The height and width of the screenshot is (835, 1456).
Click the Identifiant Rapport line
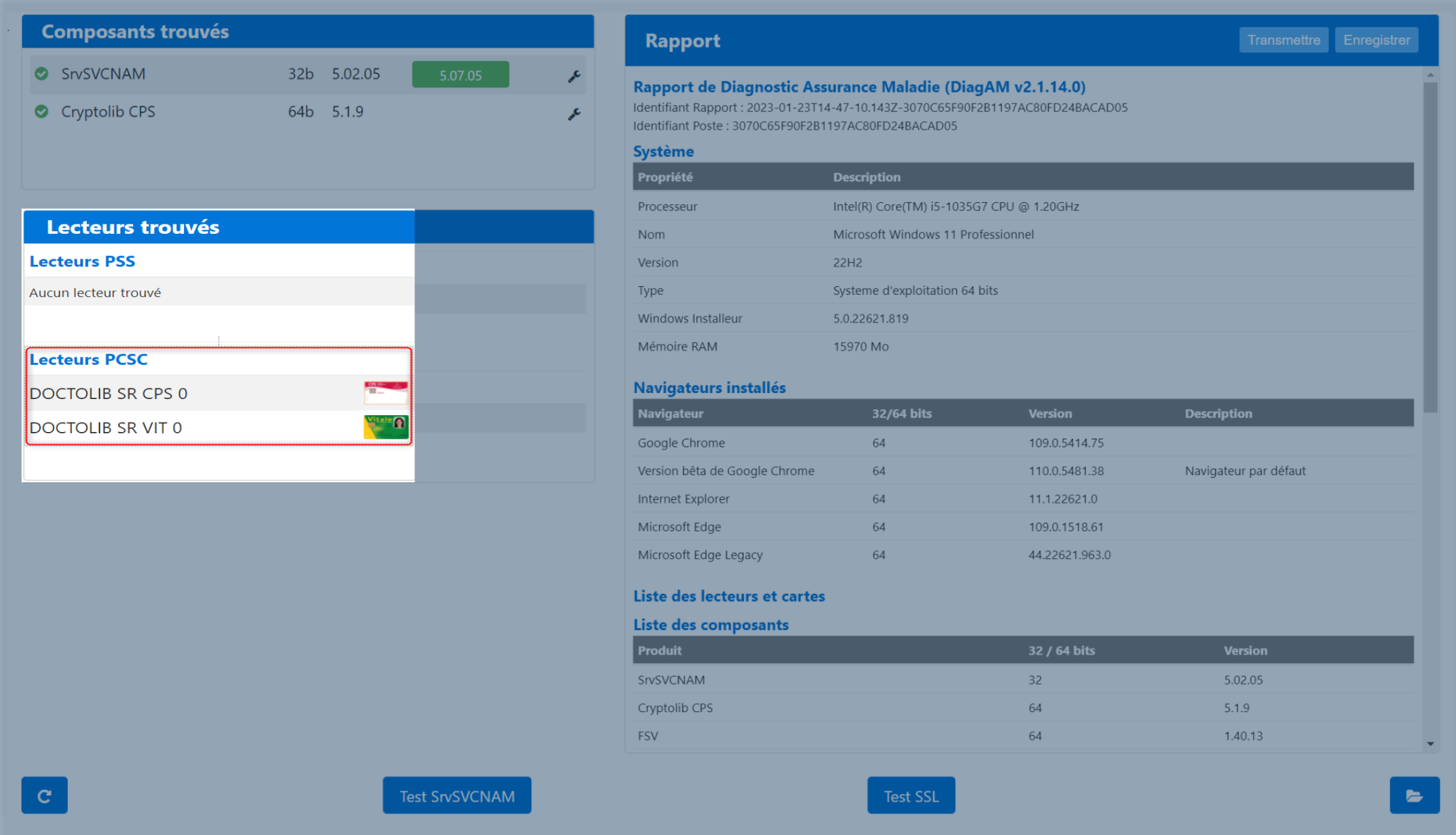click(x=880, y=107)
